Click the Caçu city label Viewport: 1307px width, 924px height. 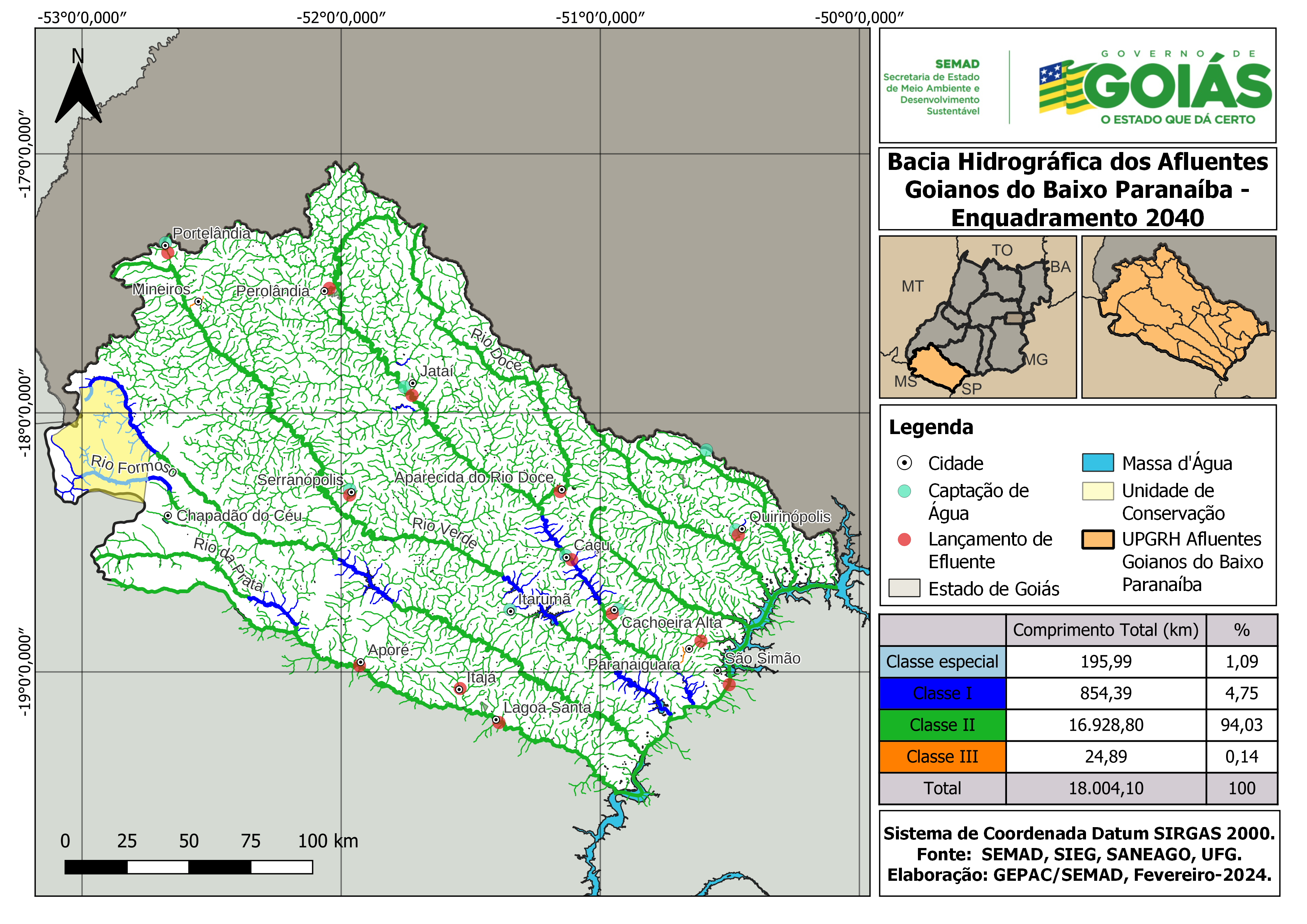point(591,545)
